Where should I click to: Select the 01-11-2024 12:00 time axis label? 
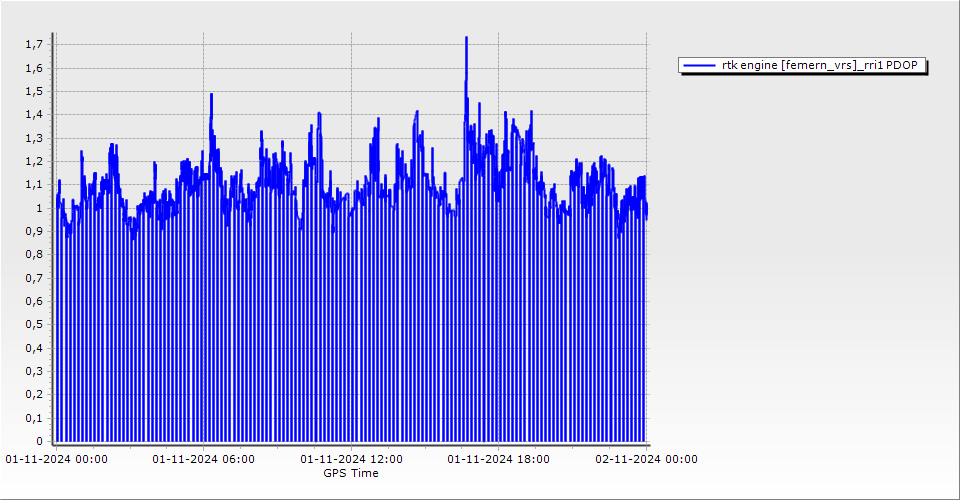pos(351,459)
